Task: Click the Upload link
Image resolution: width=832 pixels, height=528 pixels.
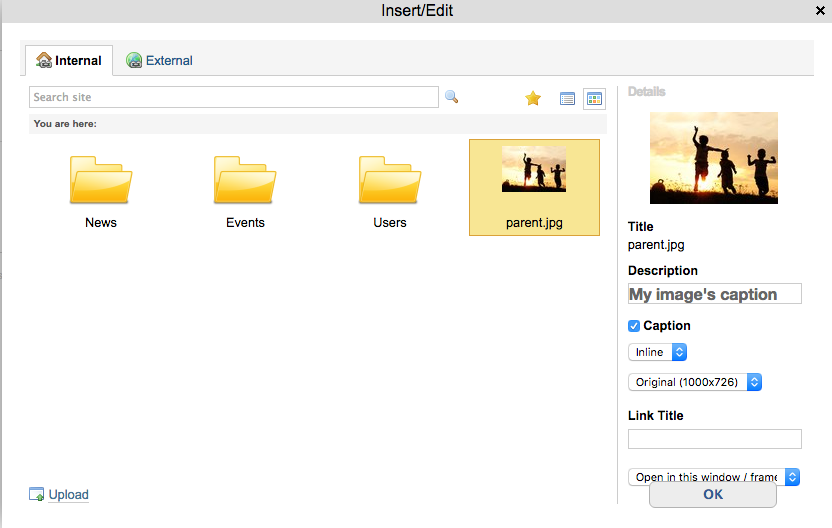Action: (x=68, y=494)
